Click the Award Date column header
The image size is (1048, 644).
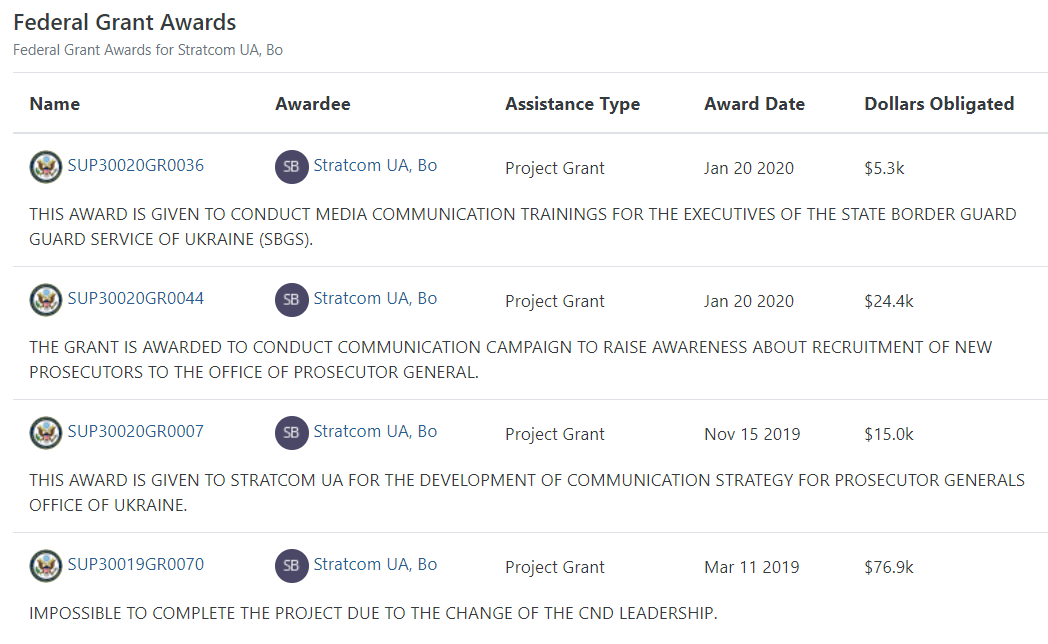point(754,104)
